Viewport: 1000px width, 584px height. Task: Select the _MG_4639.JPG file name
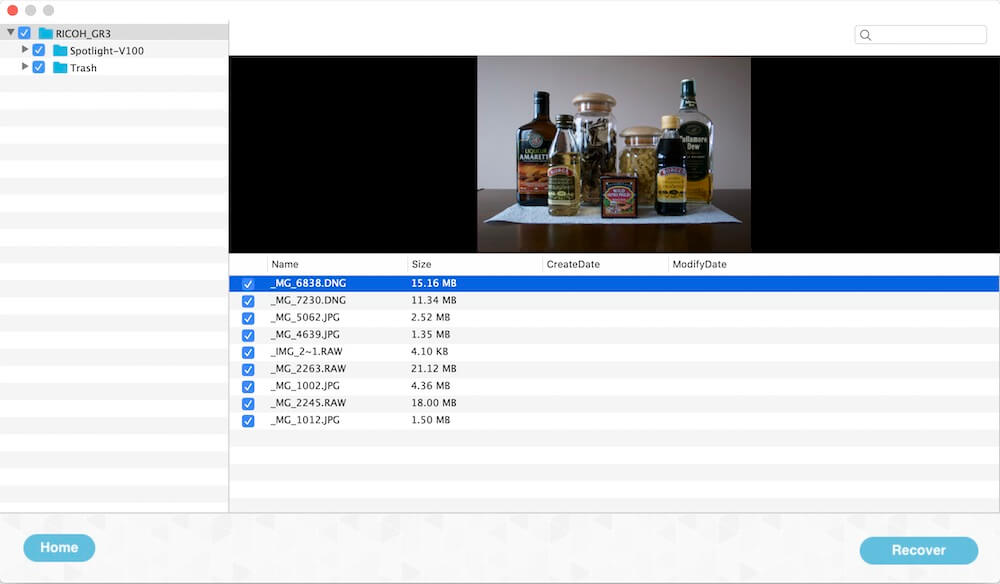pyautogui.click(x=305, y=335)
